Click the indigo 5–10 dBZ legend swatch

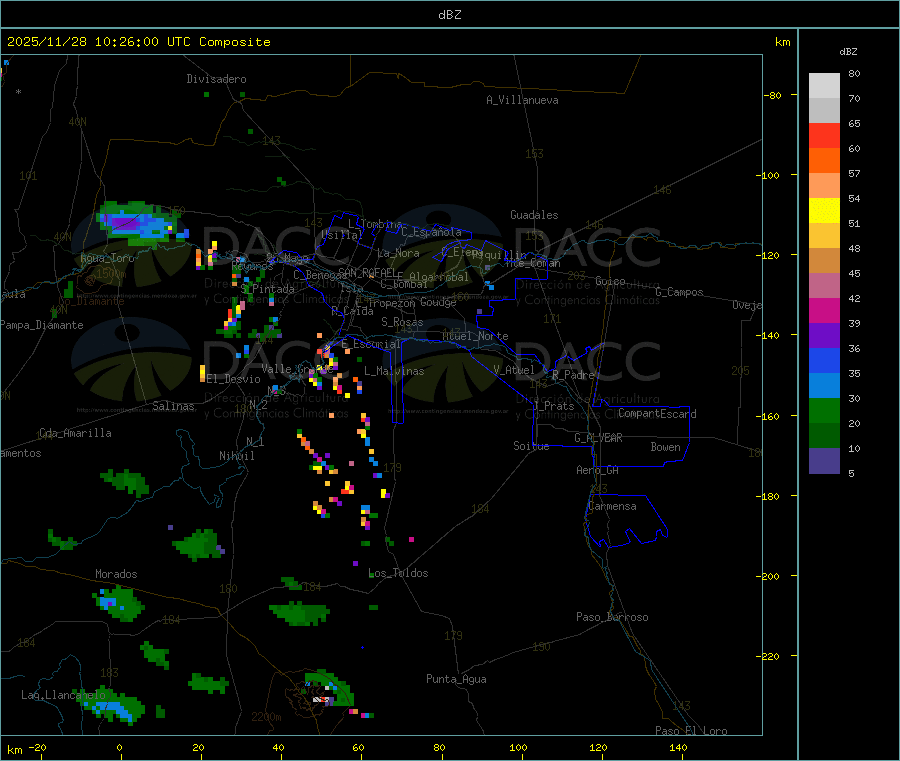pyautogui.click(x=824, y=461)
